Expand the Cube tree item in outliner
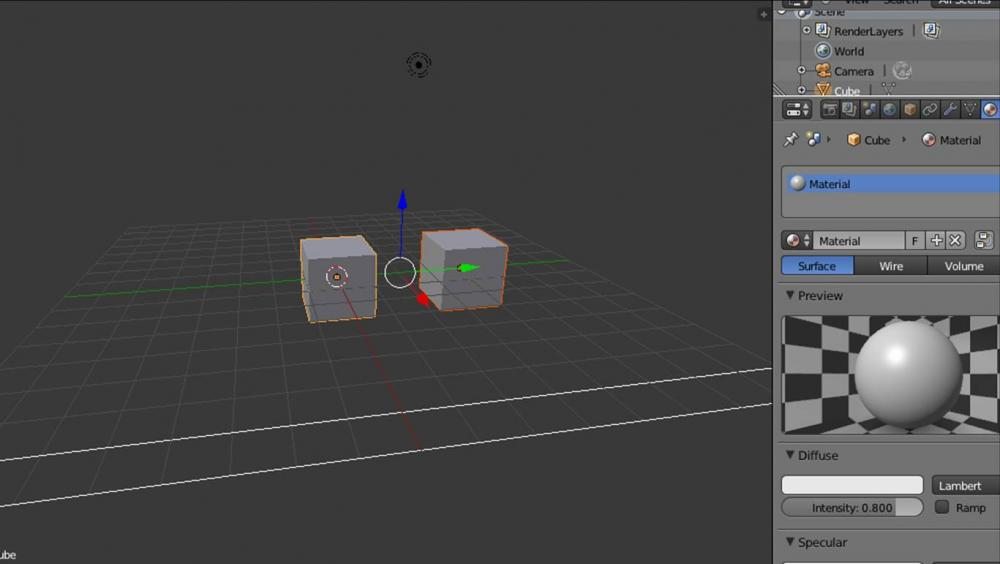 pos(802,89)
